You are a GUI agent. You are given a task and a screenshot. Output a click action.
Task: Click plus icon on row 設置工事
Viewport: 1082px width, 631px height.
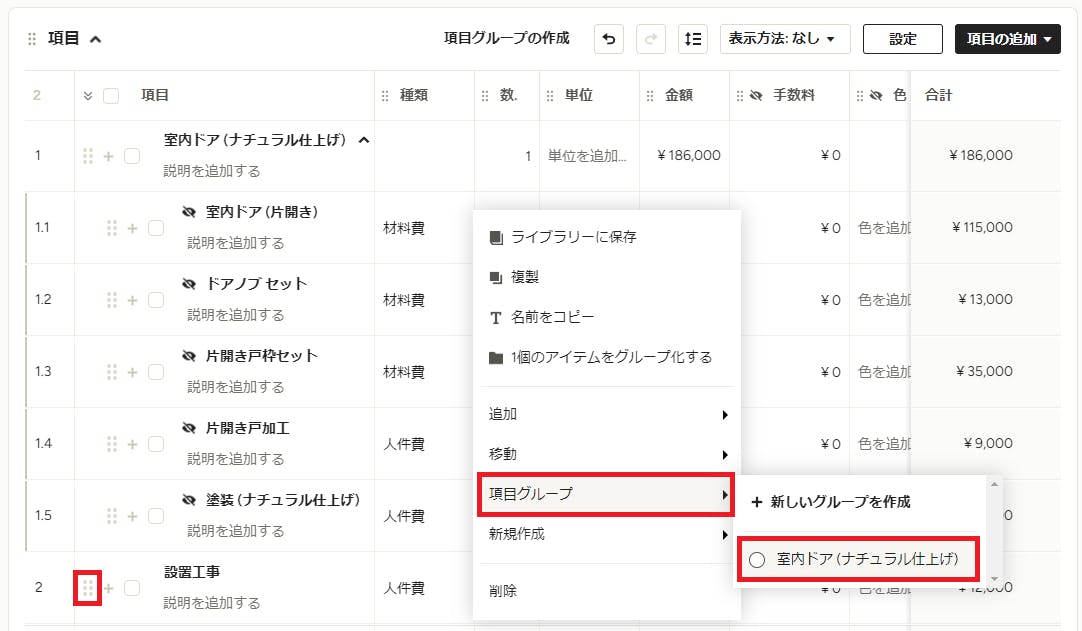click(108, 588)
